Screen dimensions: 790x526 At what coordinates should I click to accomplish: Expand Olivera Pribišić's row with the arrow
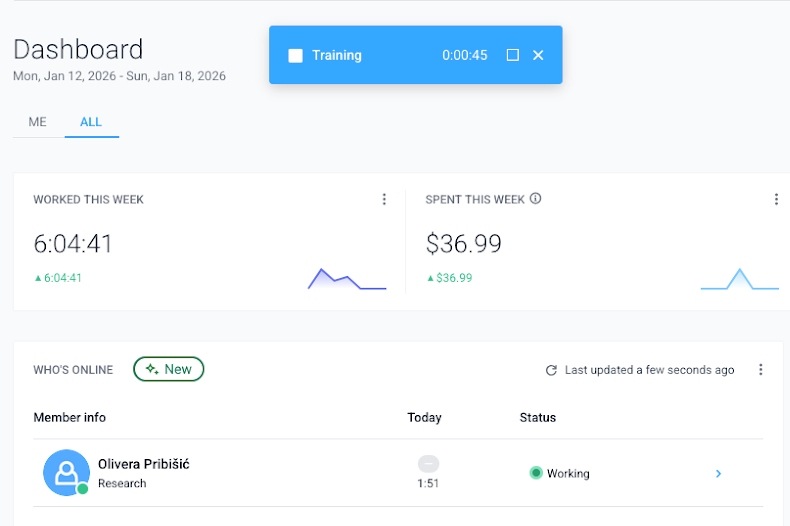point(718,473)
